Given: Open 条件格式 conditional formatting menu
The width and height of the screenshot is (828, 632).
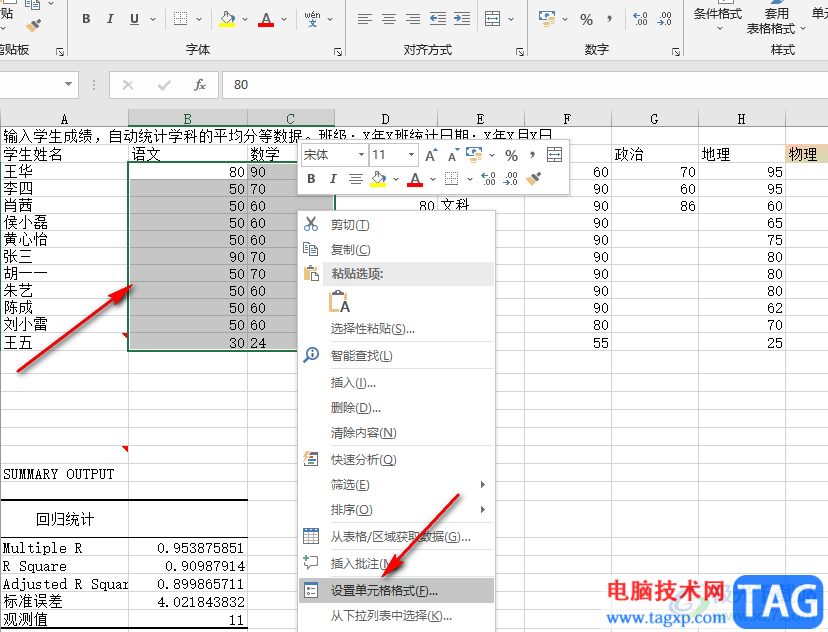Looking at the screenshot, I should [x=718, y=17].
